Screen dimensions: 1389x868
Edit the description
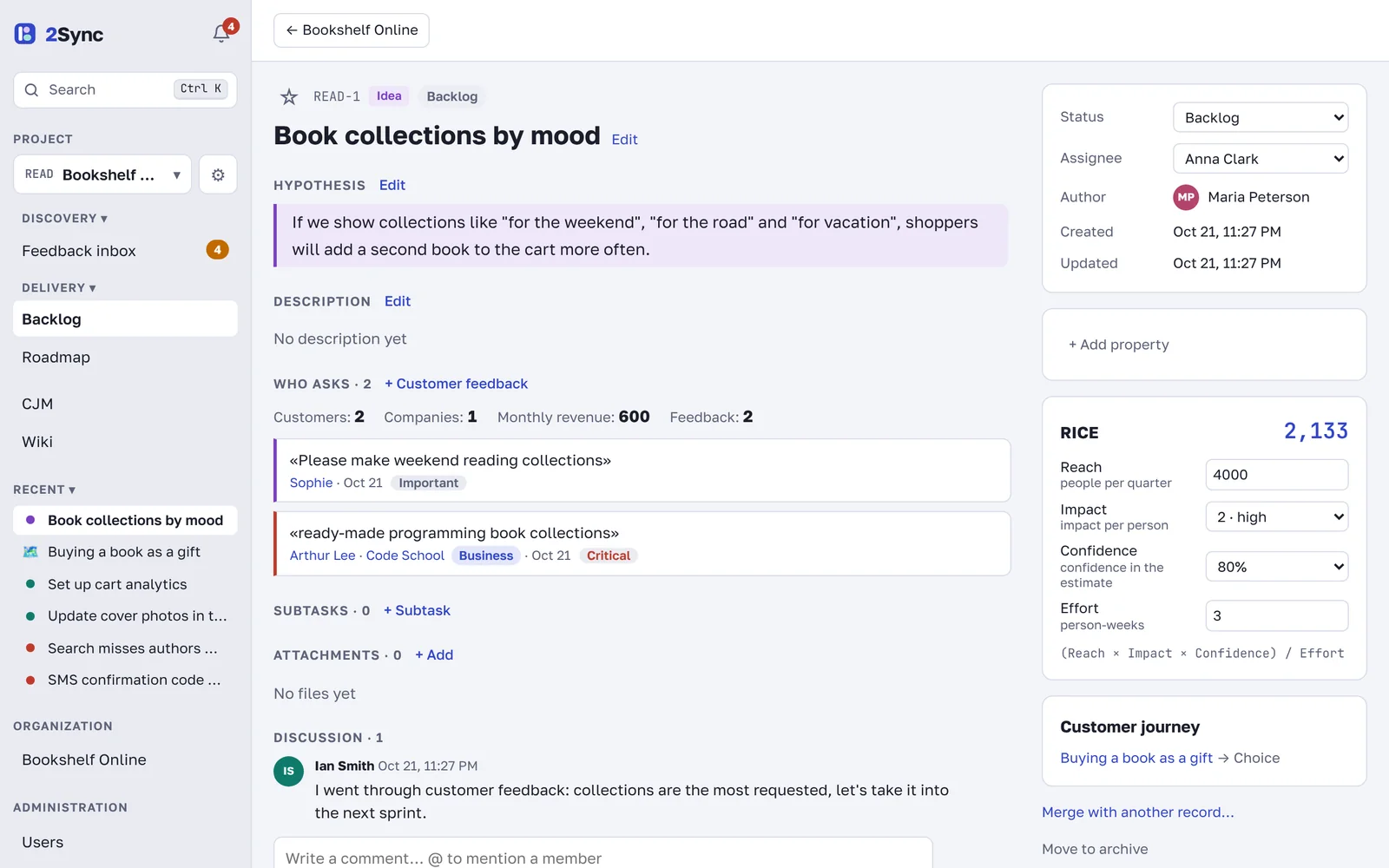[398, 301]
